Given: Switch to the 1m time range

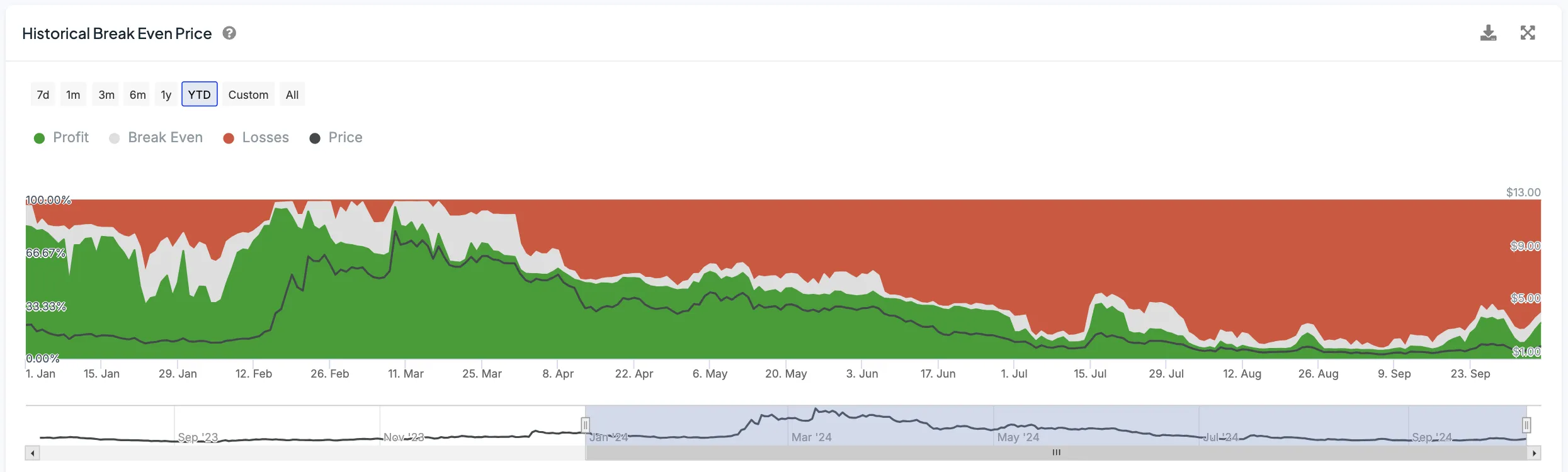Looking at the screenshot, I should tap(73, 94).
